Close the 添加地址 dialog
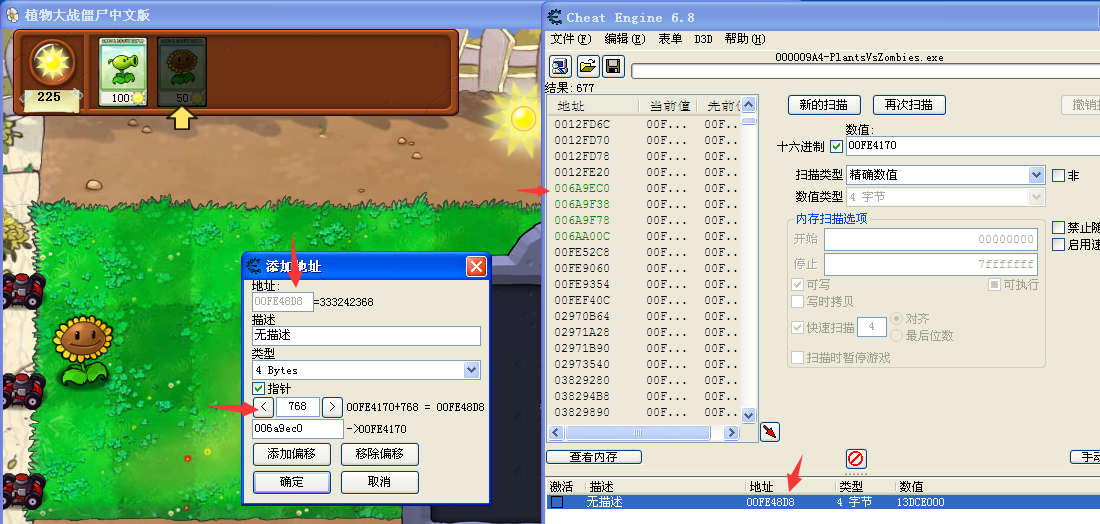1100x524 pixels. point(476,266)
